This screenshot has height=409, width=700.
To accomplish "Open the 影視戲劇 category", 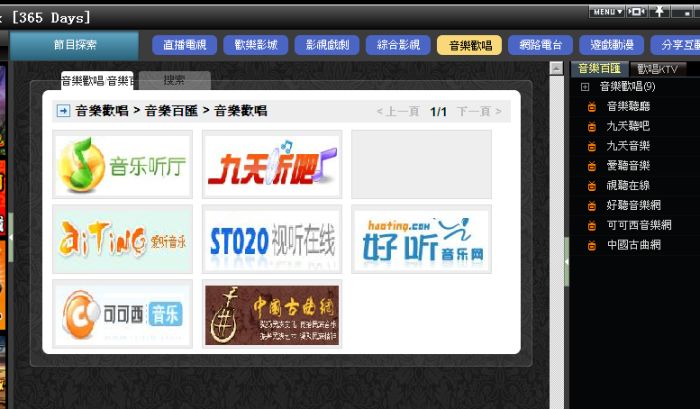I will tap(327, 45).
